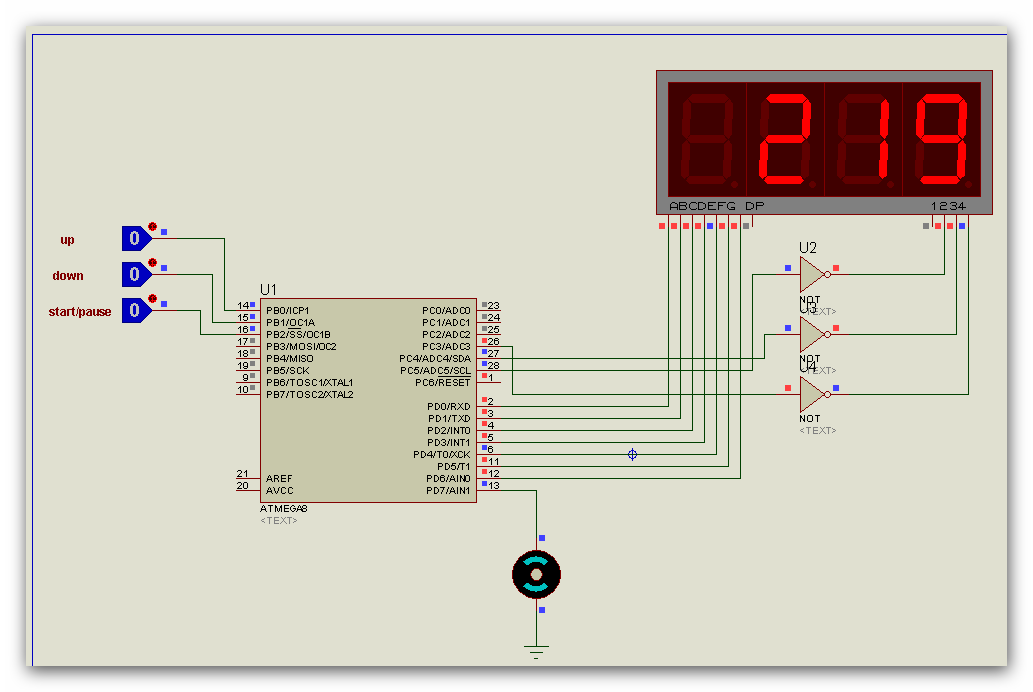Click the PB0/ICP1 pin label

coord(288,311)
